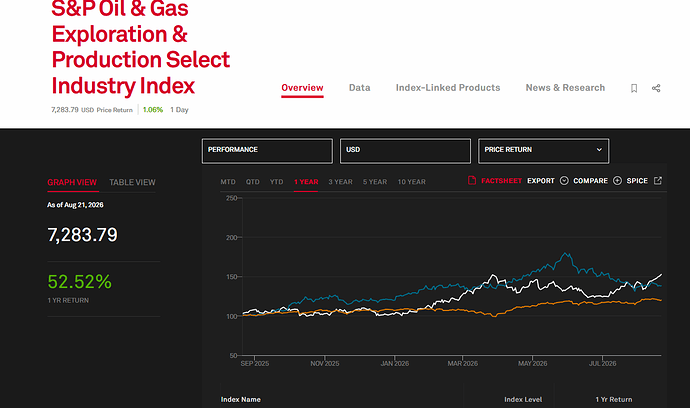
Task: Click the 1 Yr Return column header
Action: (613, 400)
